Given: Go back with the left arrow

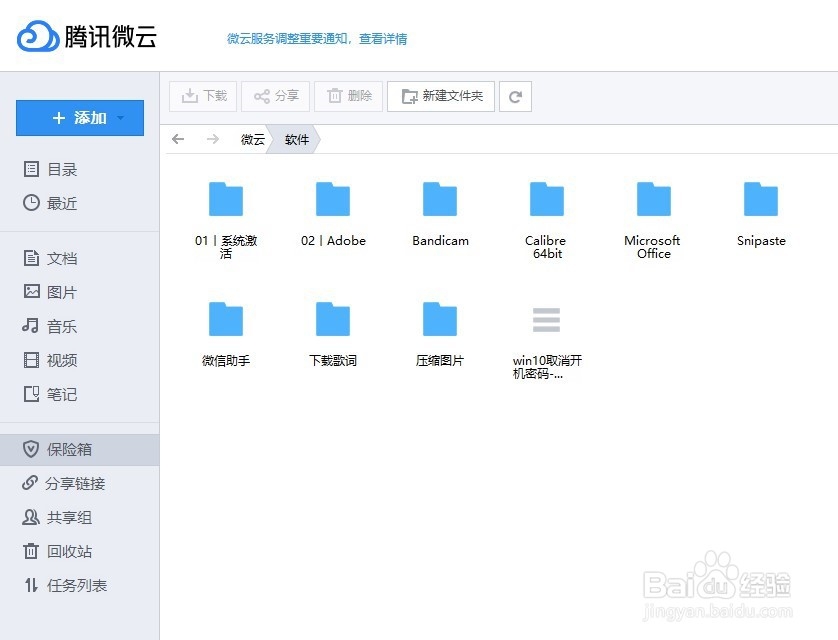Looking at the screenshot, I should pos(178,139).
